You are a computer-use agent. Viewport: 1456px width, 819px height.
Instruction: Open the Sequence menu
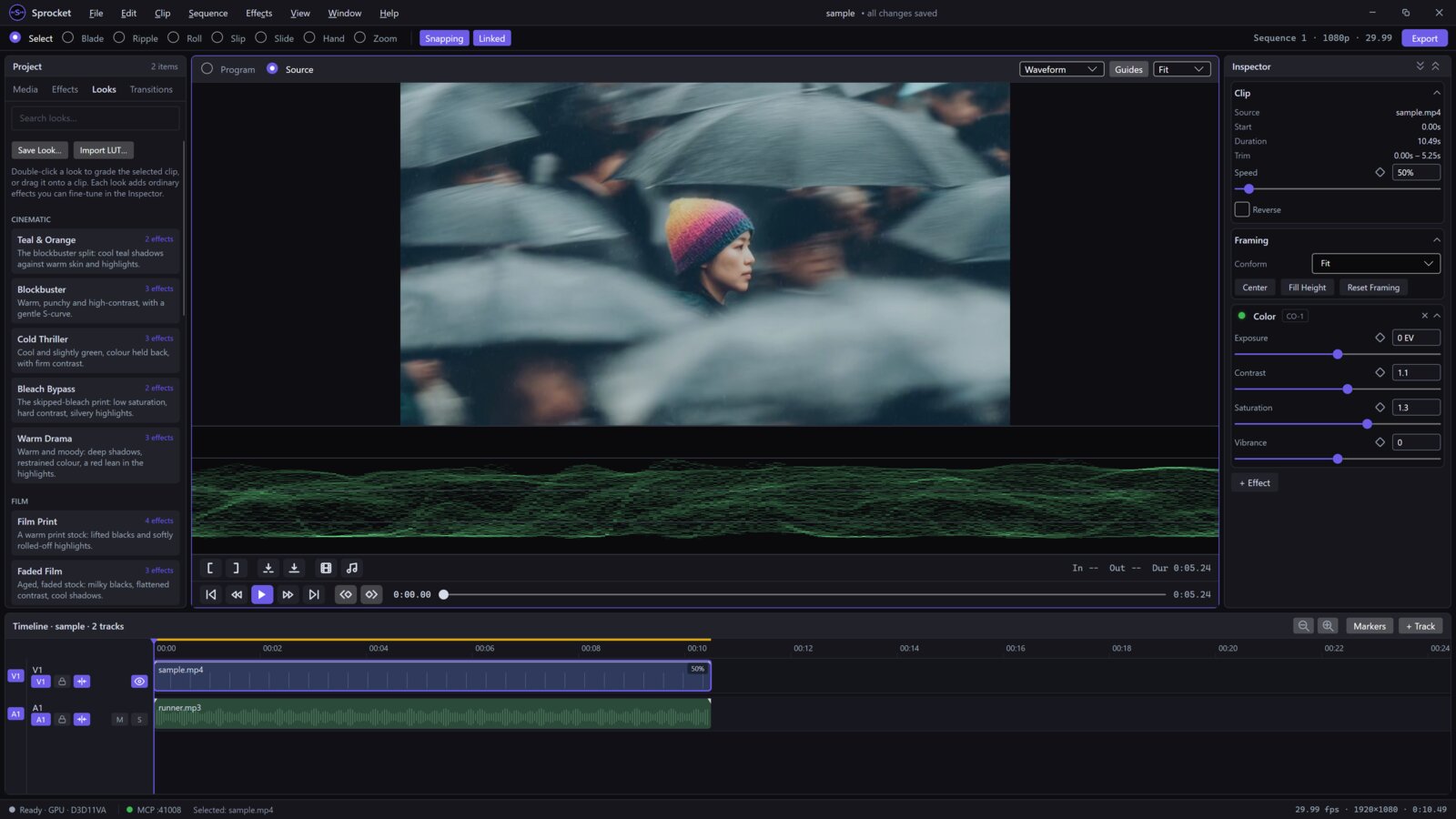click(207, 13)
